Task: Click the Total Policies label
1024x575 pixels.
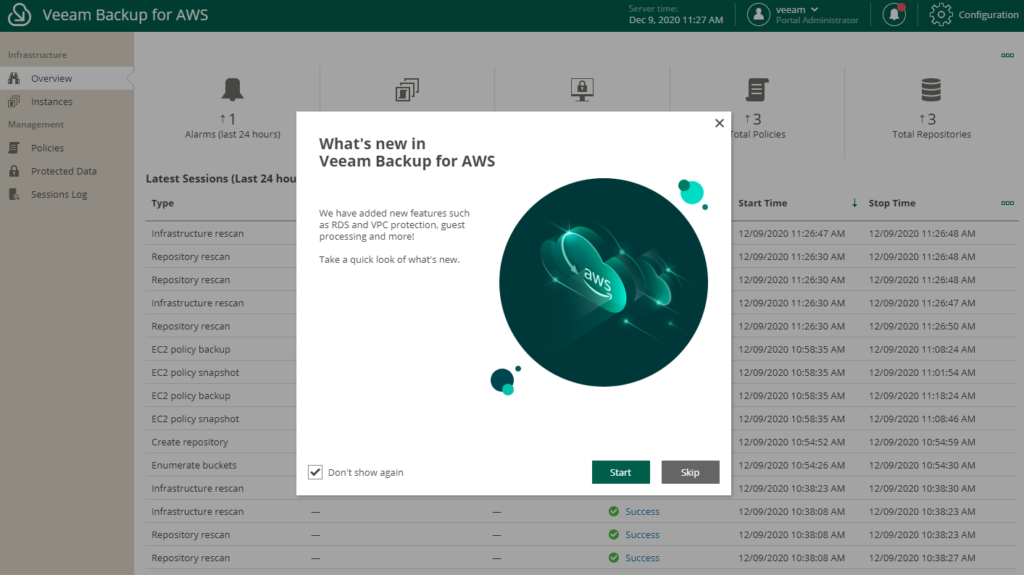Action: (x=759, y=135)
